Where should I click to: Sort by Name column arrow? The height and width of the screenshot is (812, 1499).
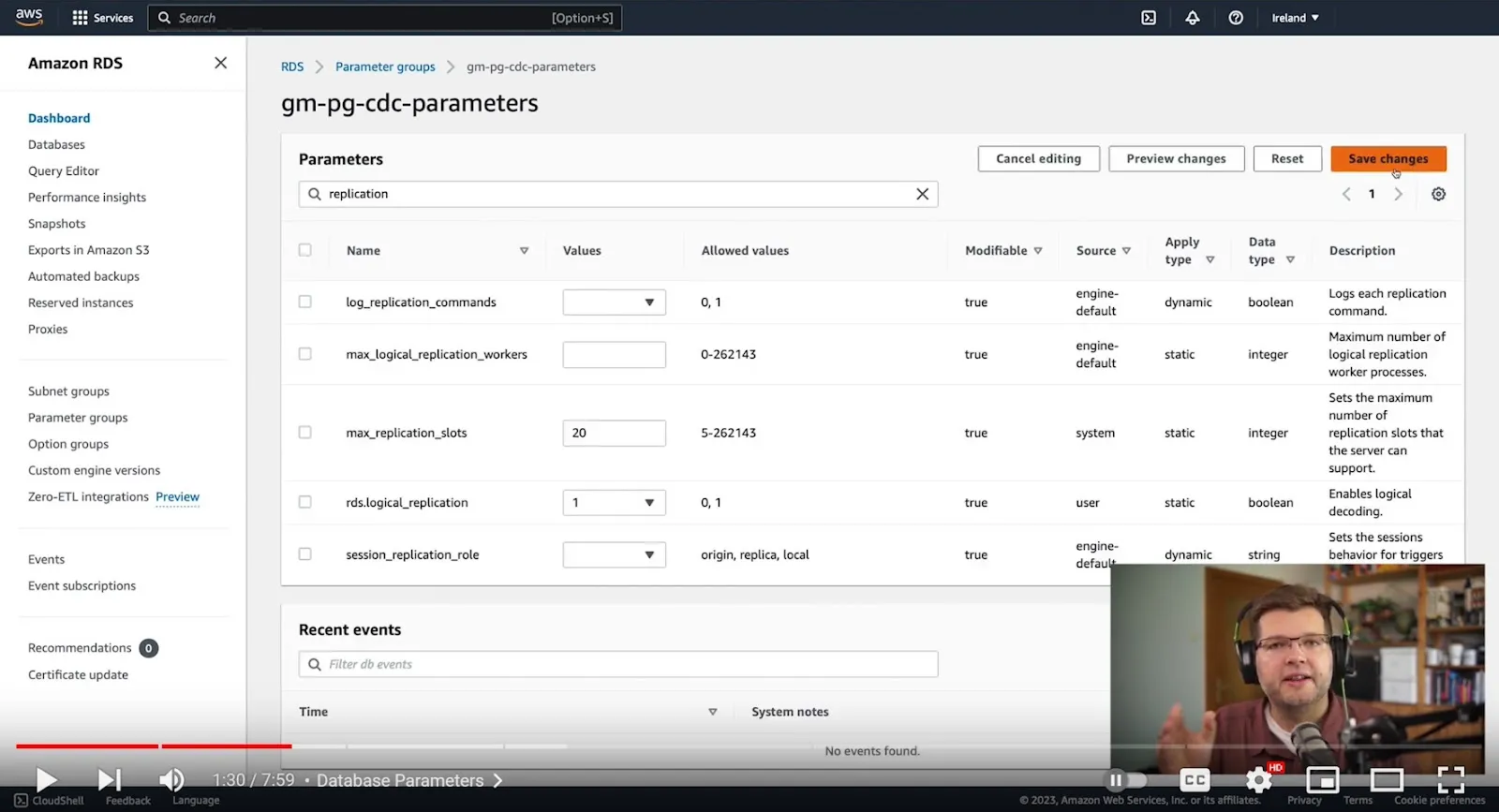click(x=524, y=250)
